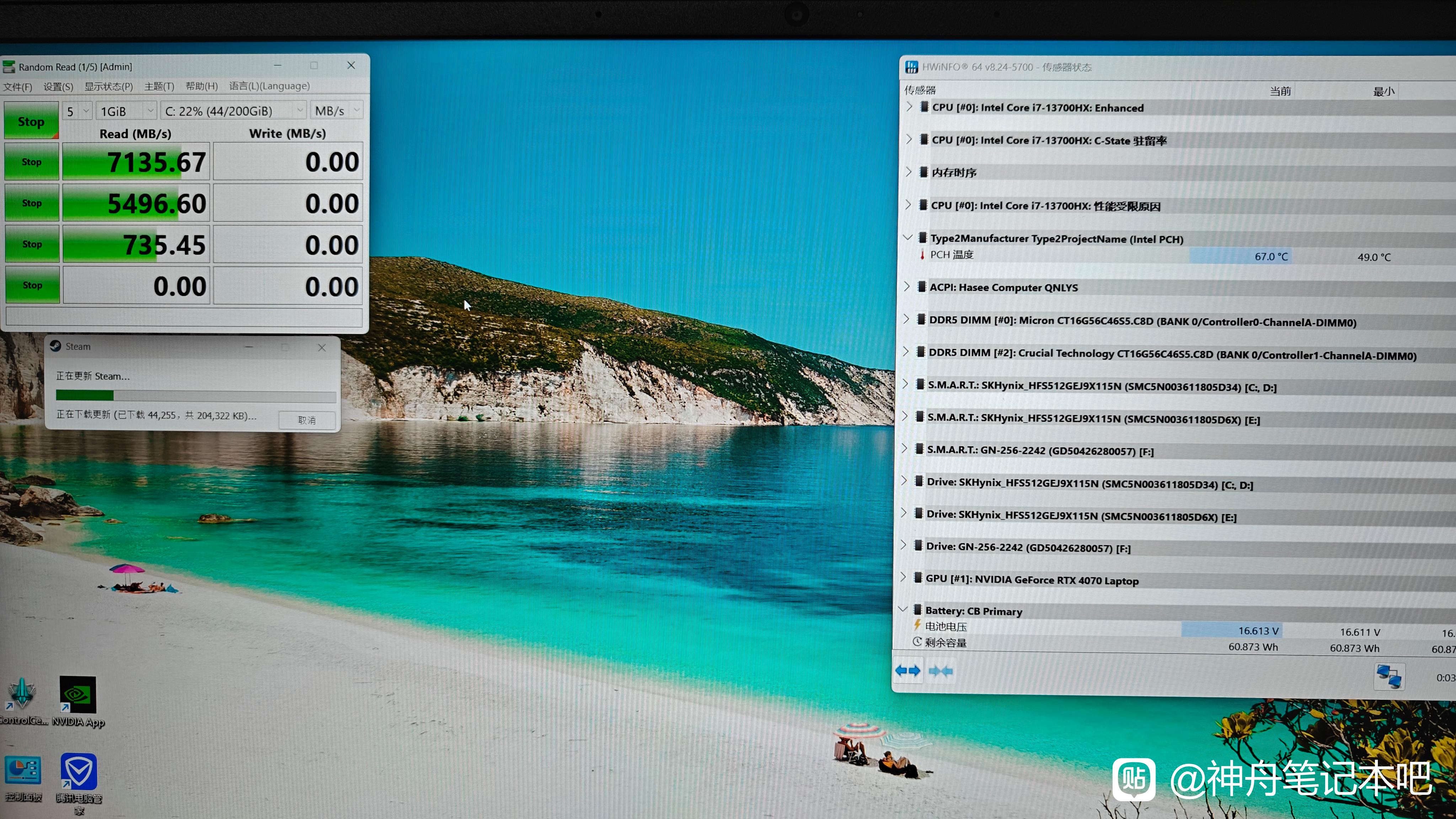Click the 16.613 V current voltage value
Viewport: 1456px width, 819px height.
pyautogui.click(x=1258, y=631)
